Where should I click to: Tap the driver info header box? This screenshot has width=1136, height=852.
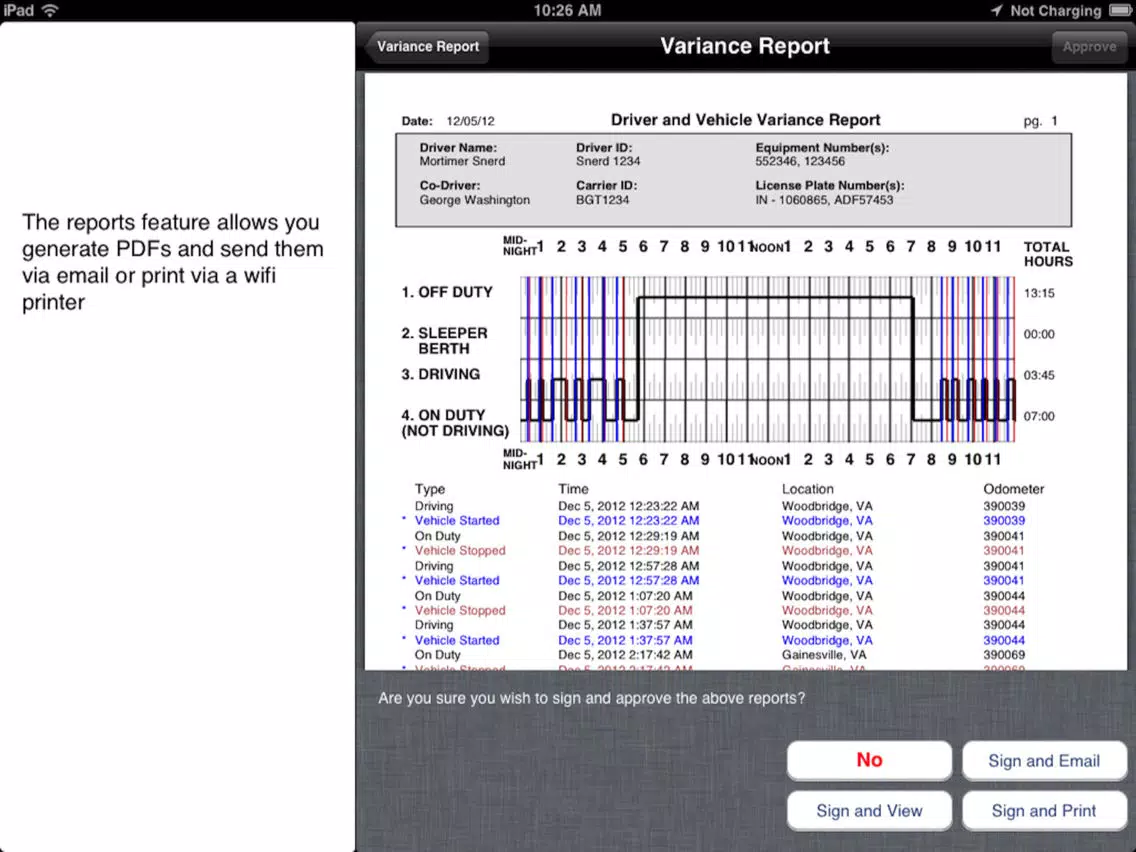(x=733, y=180)
